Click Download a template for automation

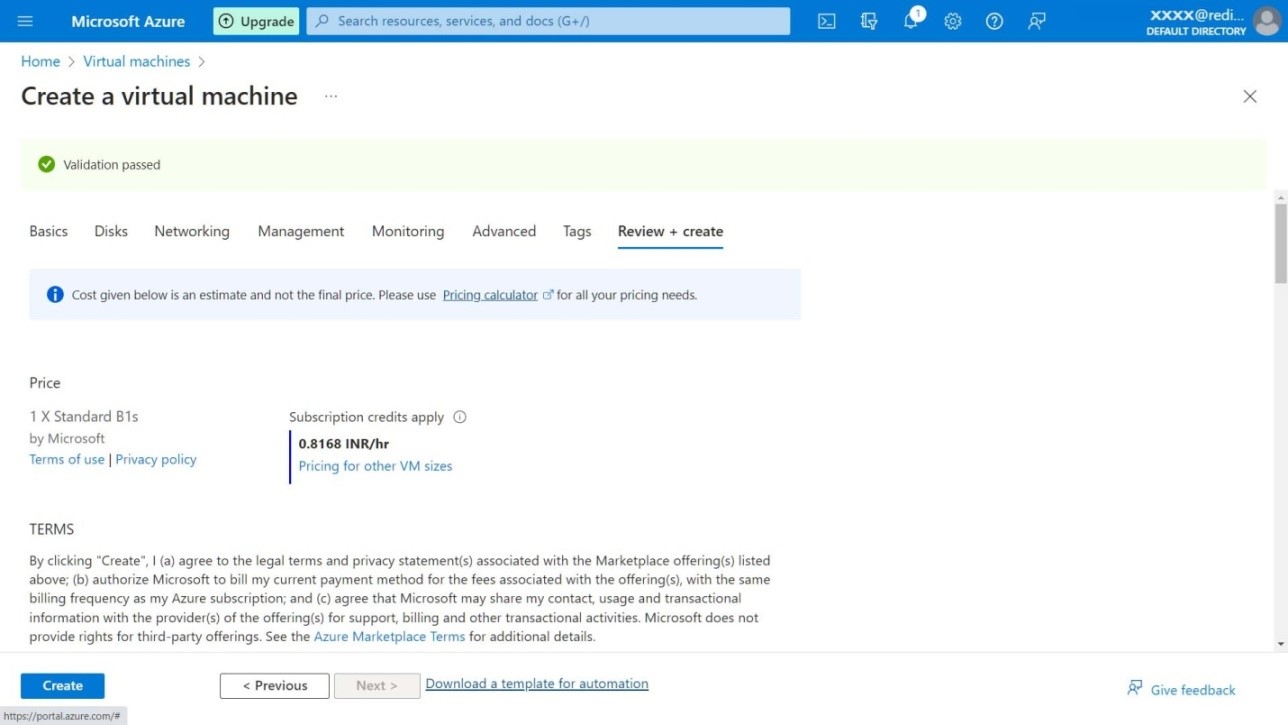(537, 684)
